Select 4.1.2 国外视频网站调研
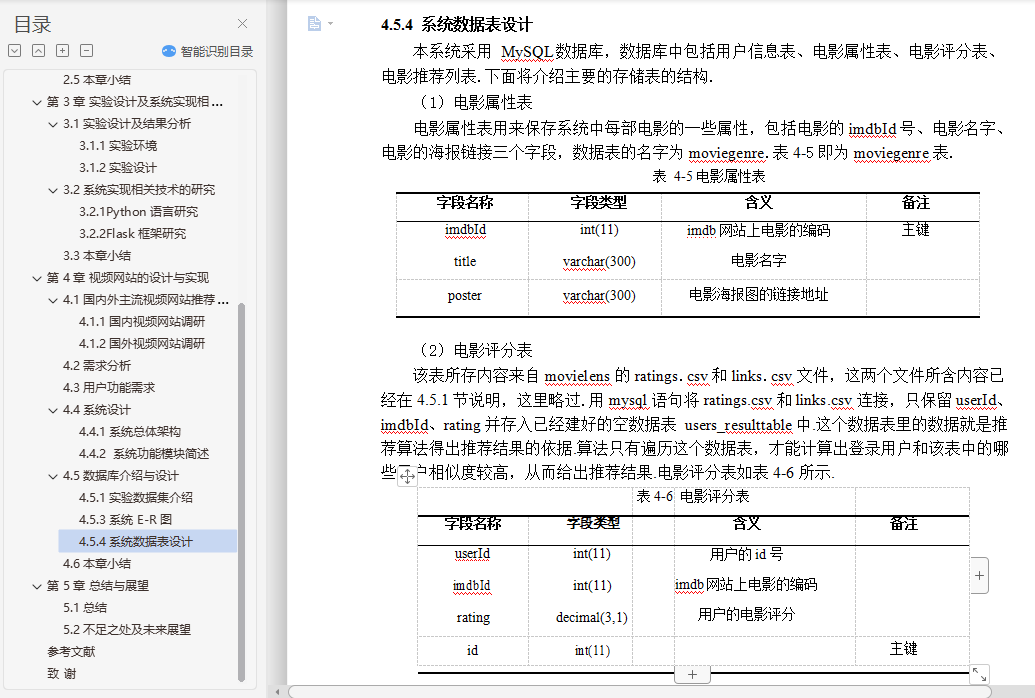This screenshot has width=1035, height=698. [142, 343]
